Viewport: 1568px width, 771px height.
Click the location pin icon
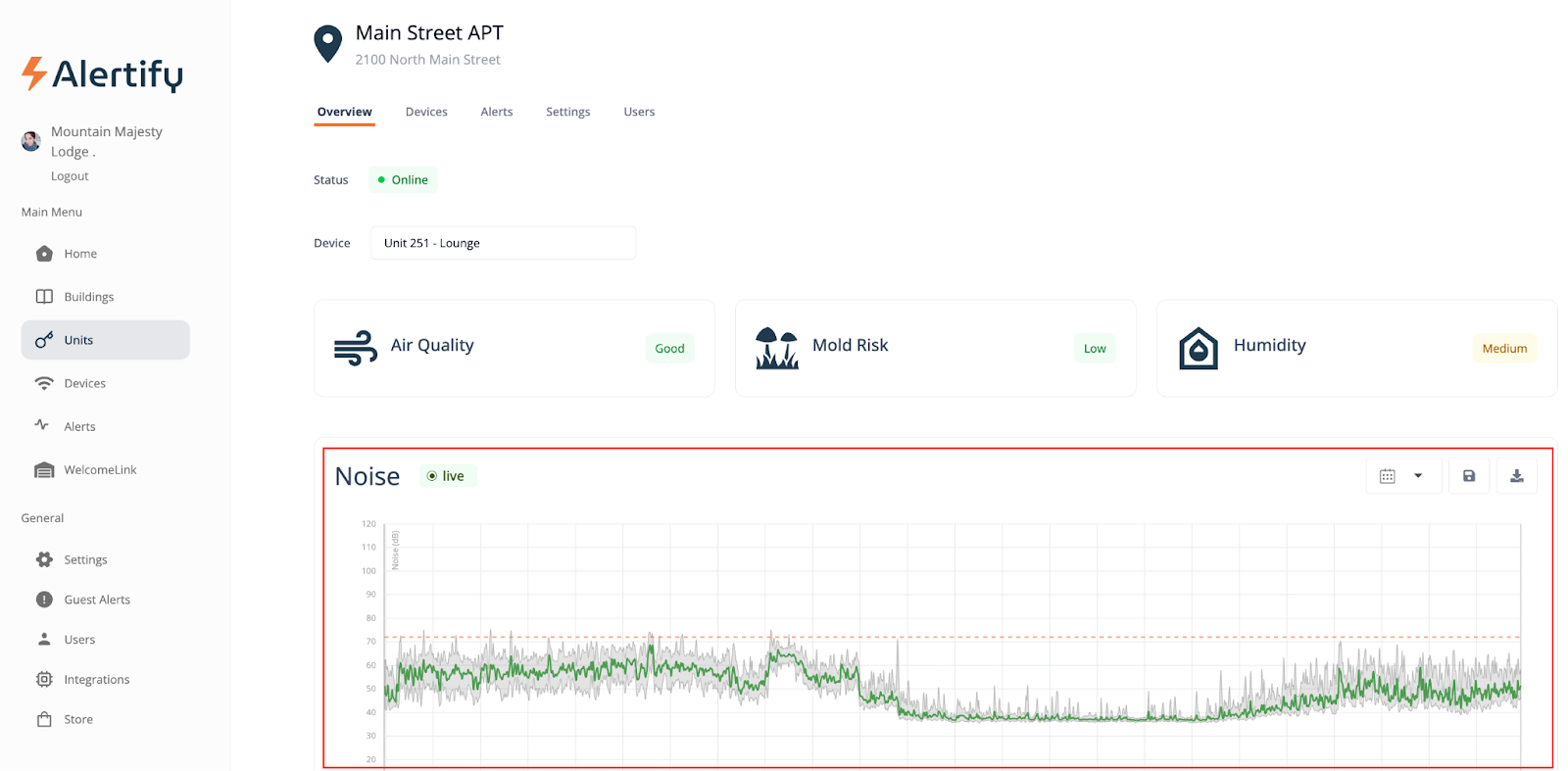pos(327,44)
